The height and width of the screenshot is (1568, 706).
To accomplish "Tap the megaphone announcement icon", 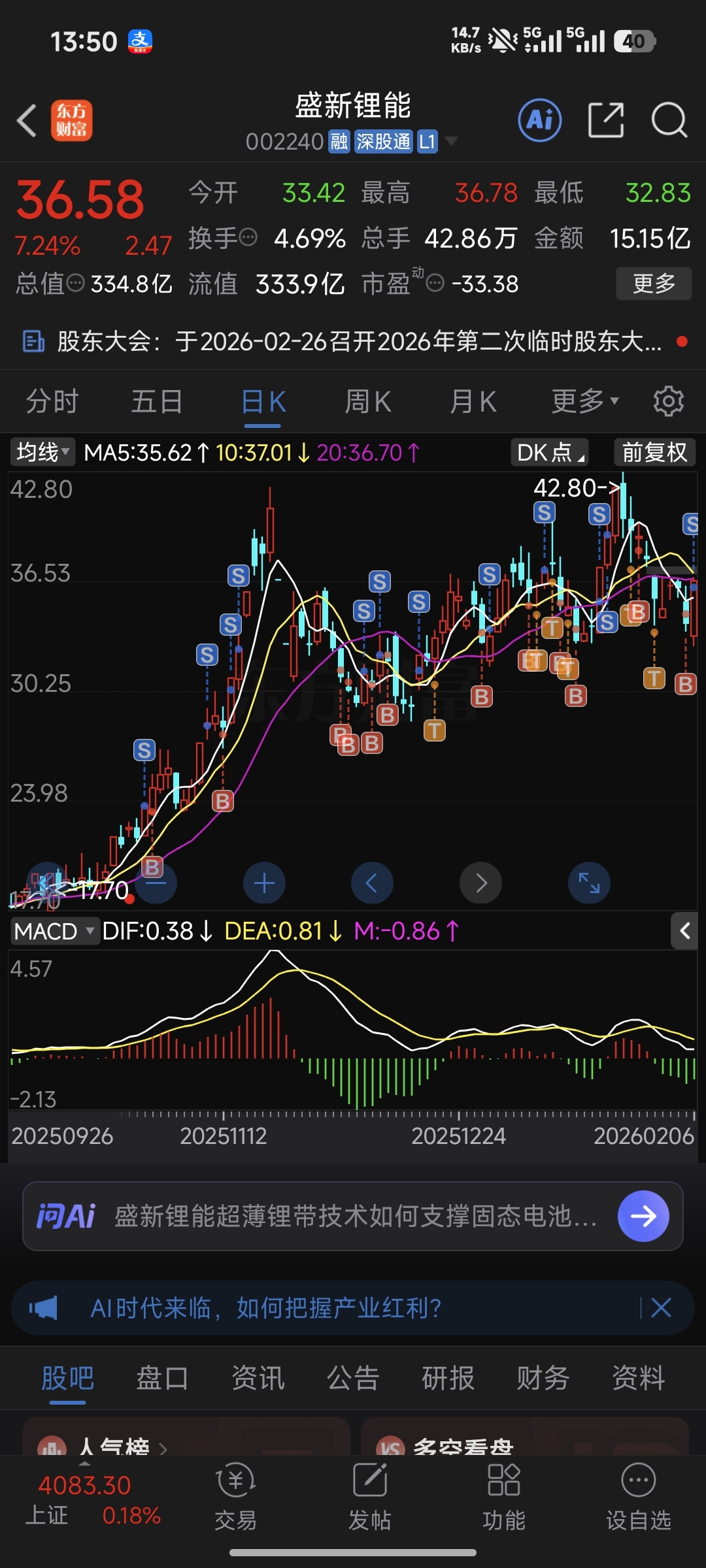I will (43, 1308).
